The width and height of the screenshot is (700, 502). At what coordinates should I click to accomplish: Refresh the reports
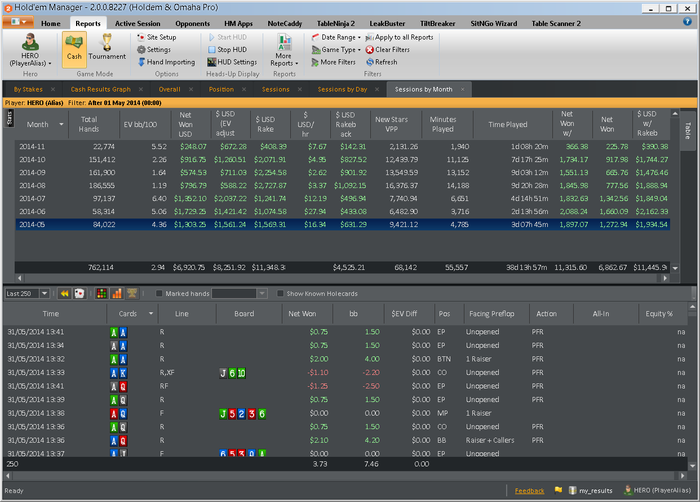click(382, 62)
